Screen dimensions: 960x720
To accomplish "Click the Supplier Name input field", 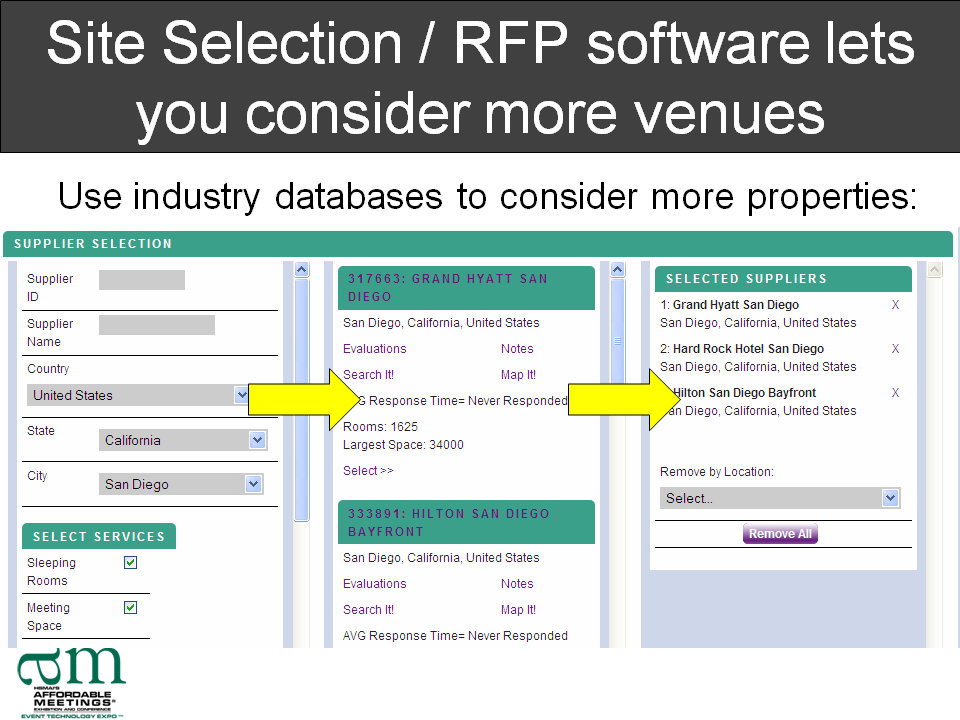I will pyautogui.click(x=157, y=325).
